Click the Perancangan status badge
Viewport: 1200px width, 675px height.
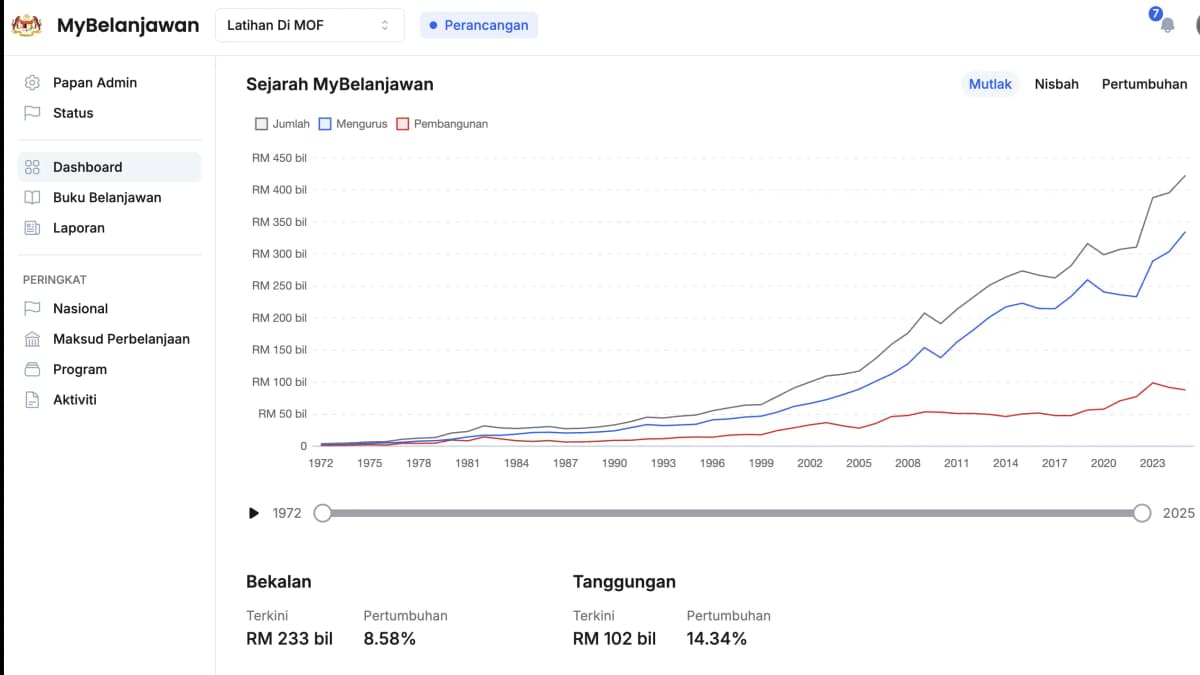click(478, 25)
